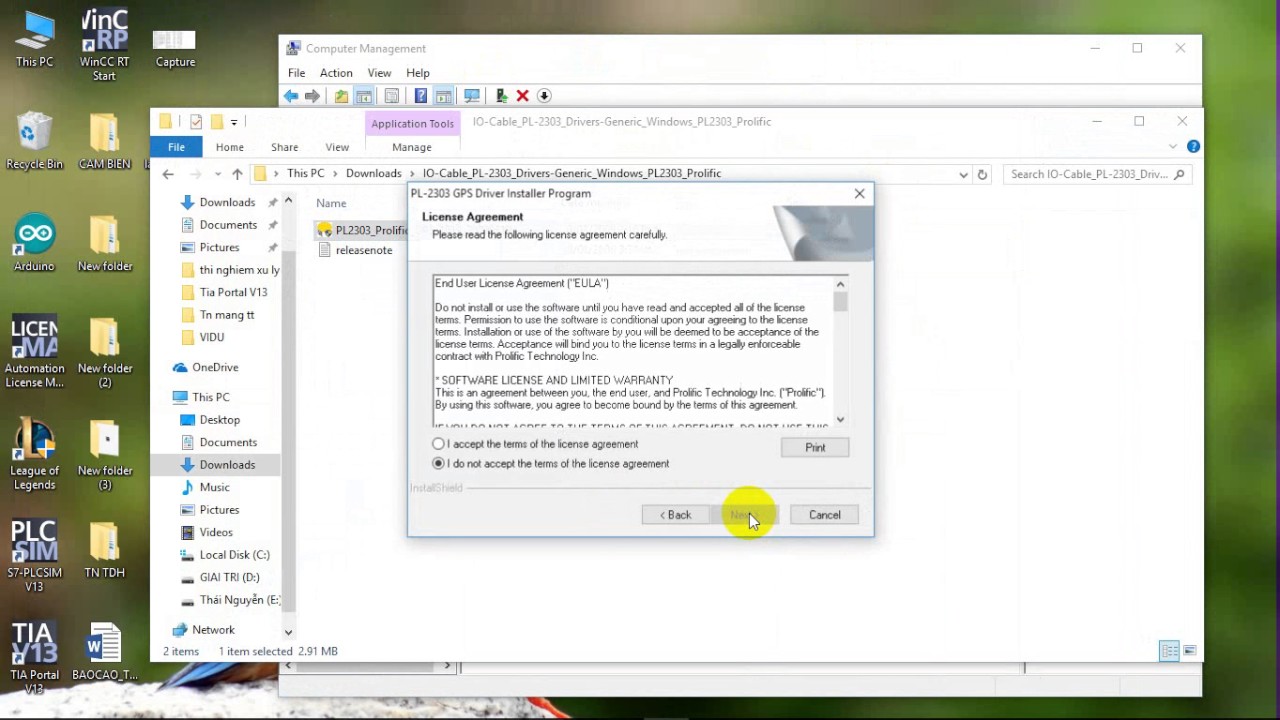This screenshot has height=720, width=1280.
Task: Open the Help menu in Computer Management
Action: [418, 73]
